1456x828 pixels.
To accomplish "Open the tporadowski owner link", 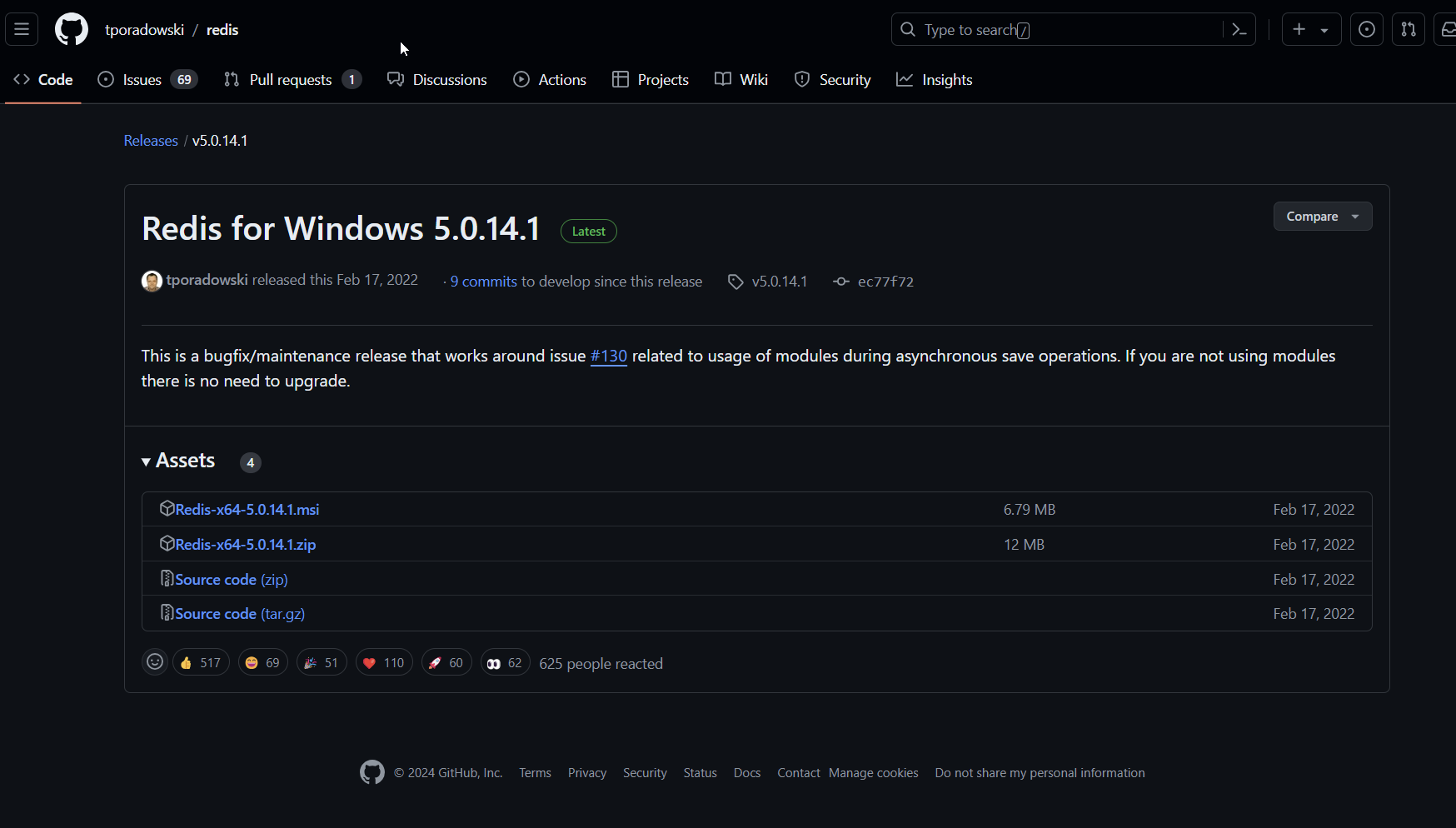I will click(144, 30).
